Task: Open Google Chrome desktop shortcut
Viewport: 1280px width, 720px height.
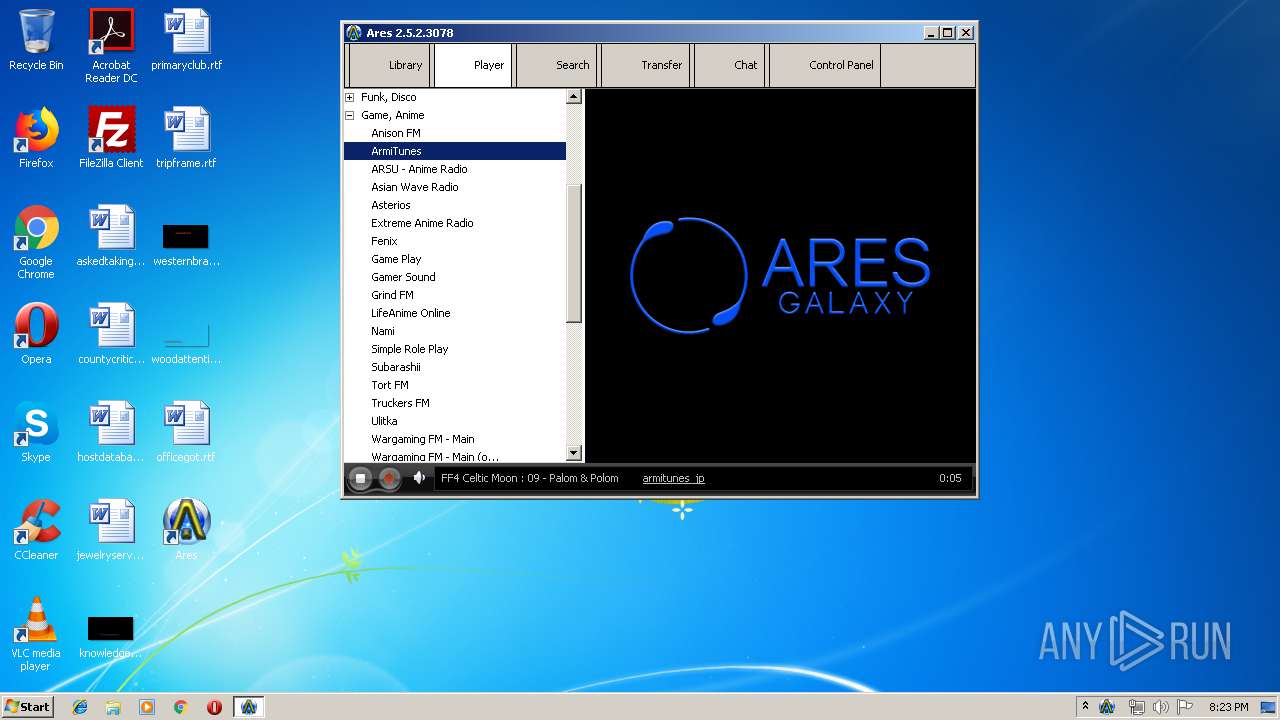Action: pyautogui.click(x=36, y=242)
